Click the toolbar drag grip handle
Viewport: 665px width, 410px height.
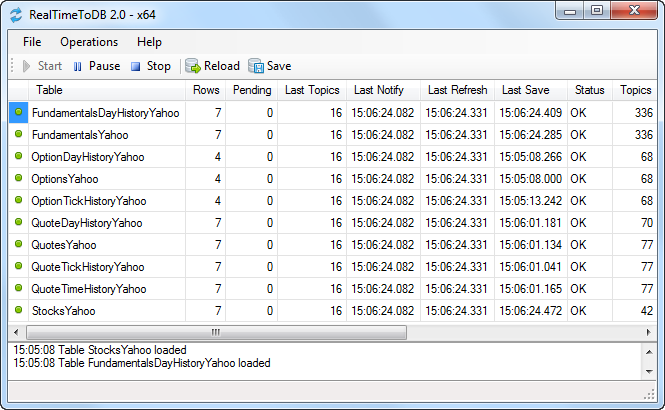pyautogui.click(x=12, y=66)
